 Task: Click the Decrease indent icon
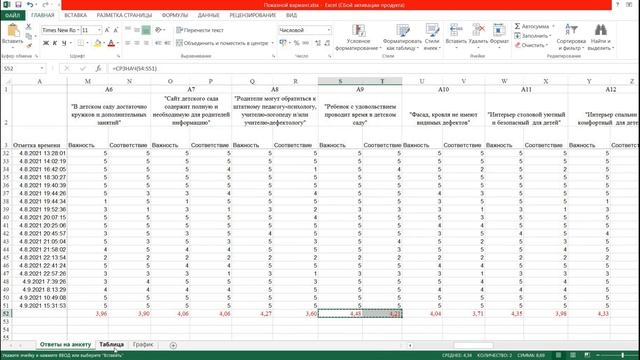[x=158, y=43]
